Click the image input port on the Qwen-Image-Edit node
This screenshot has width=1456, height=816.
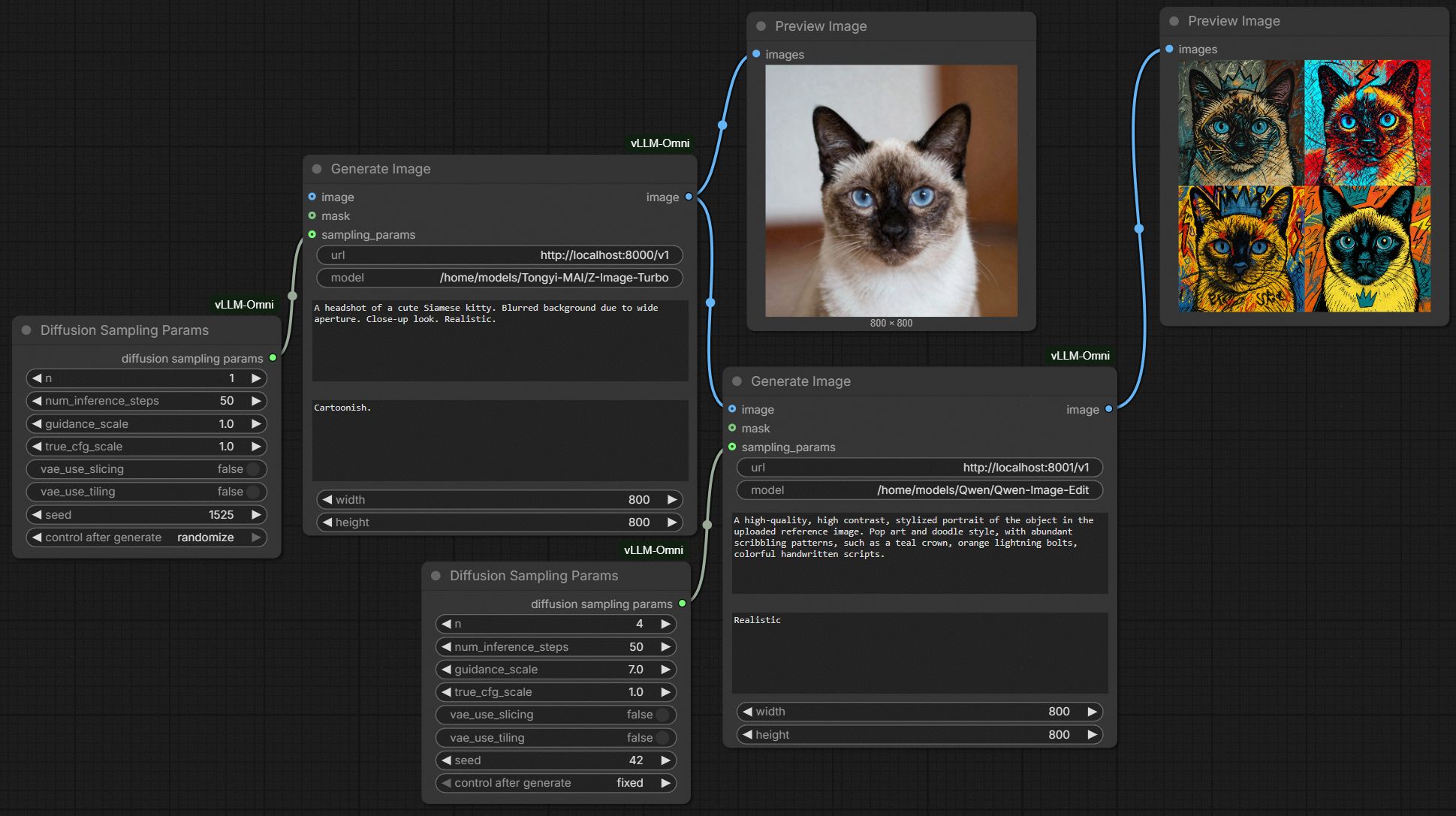732,409
